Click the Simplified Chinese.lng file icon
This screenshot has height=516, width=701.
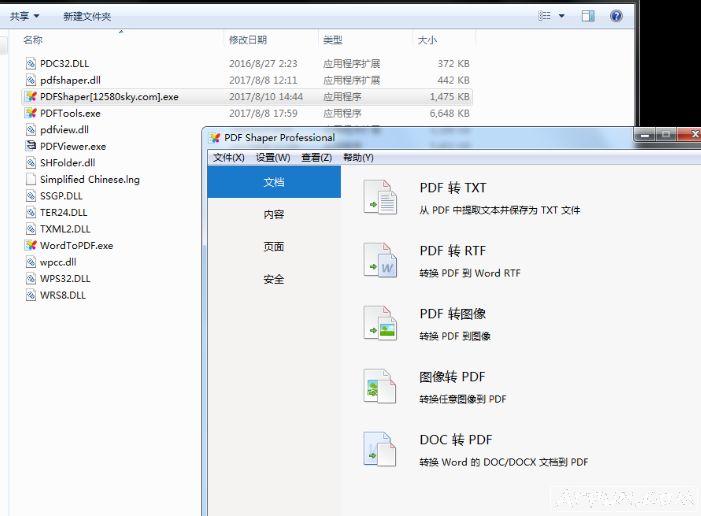coord(31,179)
